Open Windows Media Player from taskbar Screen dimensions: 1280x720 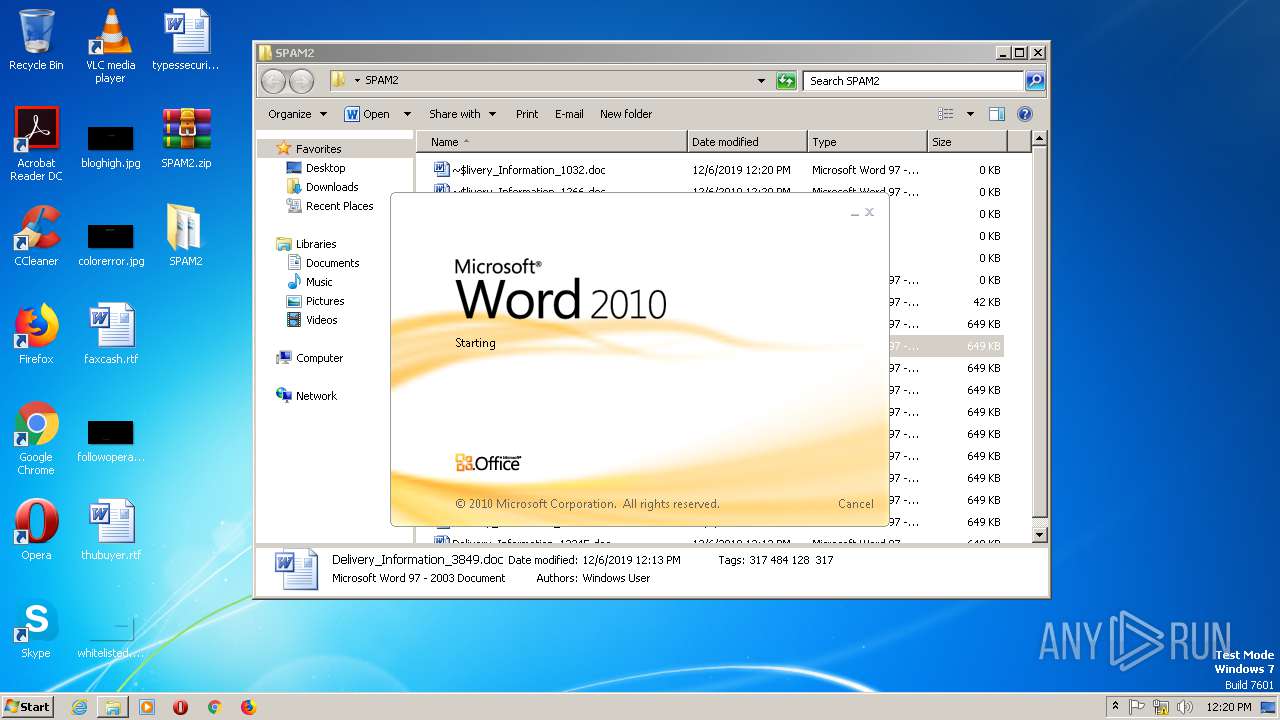tap(147, 707)
